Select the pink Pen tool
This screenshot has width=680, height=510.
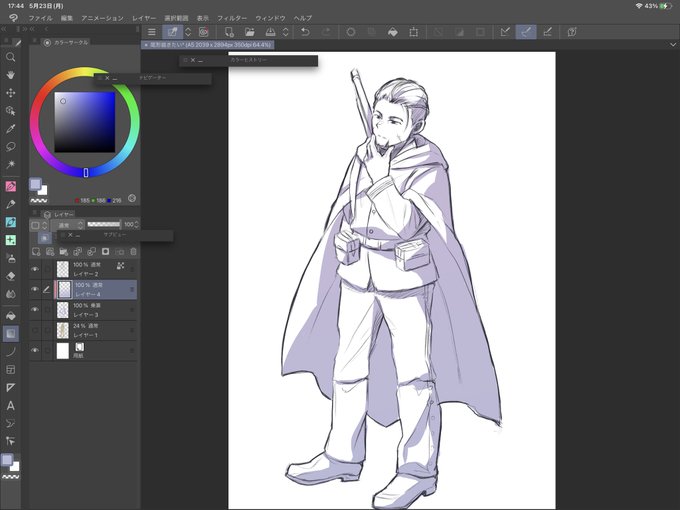point(11,186)
